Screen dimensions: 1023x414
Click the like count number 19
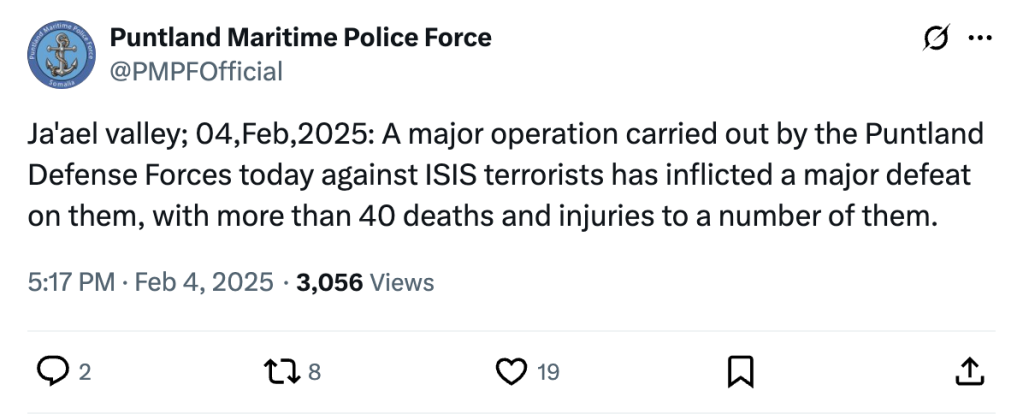(548, 373)
